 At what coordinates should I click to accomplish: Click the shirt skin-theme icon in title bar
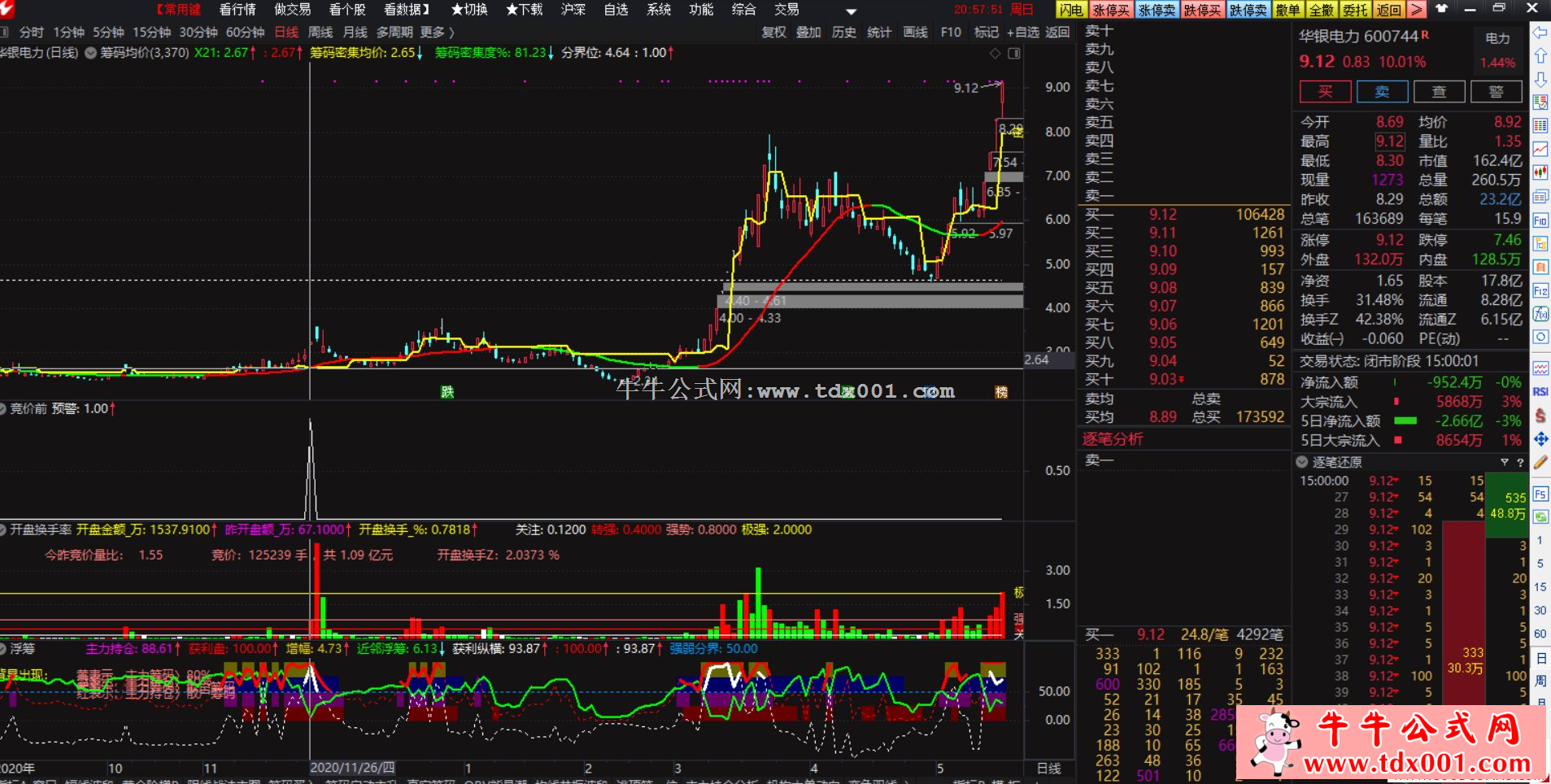(1441, 9)
